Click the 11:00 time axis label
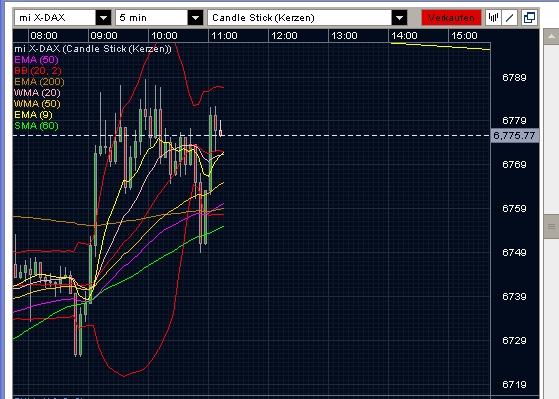Viewport: 559px width, 399px height. 224,36
